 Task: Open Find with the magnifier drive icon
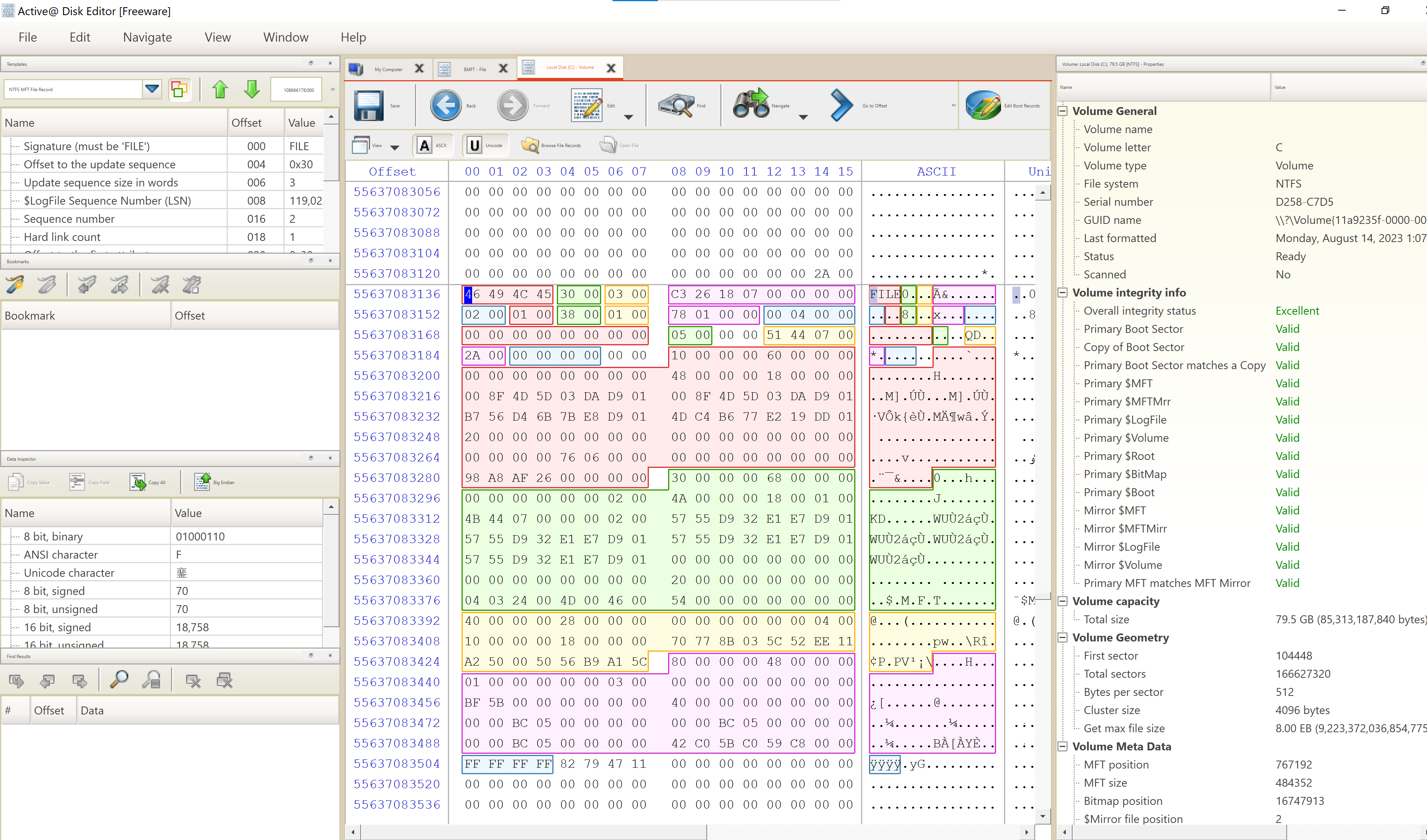676,105
